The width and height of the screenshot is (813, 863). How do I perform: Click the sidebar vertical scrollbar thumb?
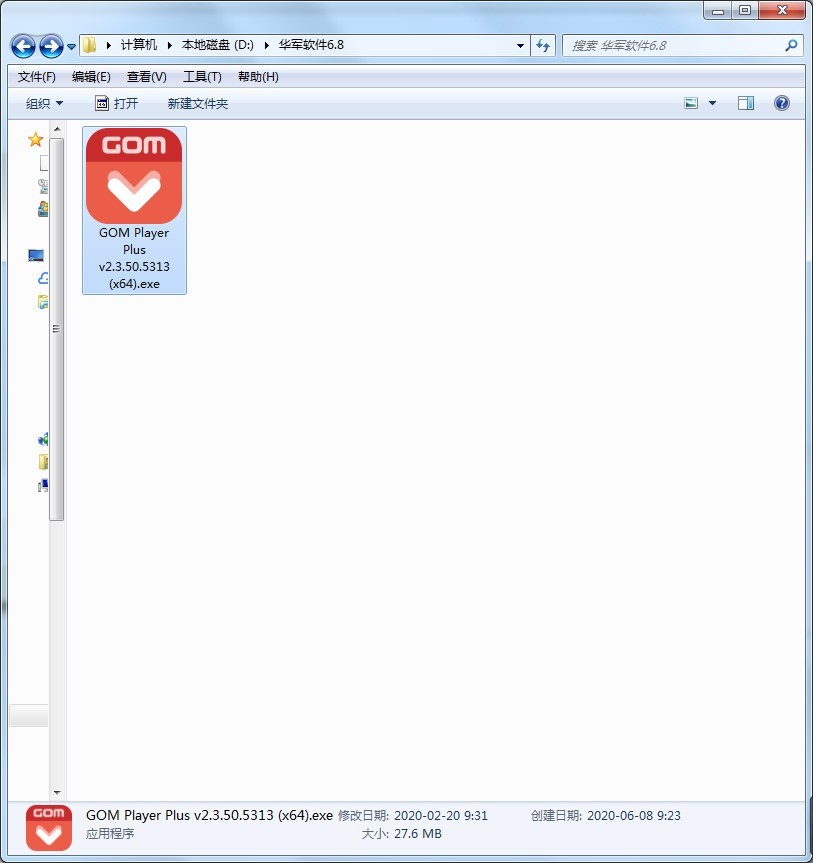click(57, 329)
